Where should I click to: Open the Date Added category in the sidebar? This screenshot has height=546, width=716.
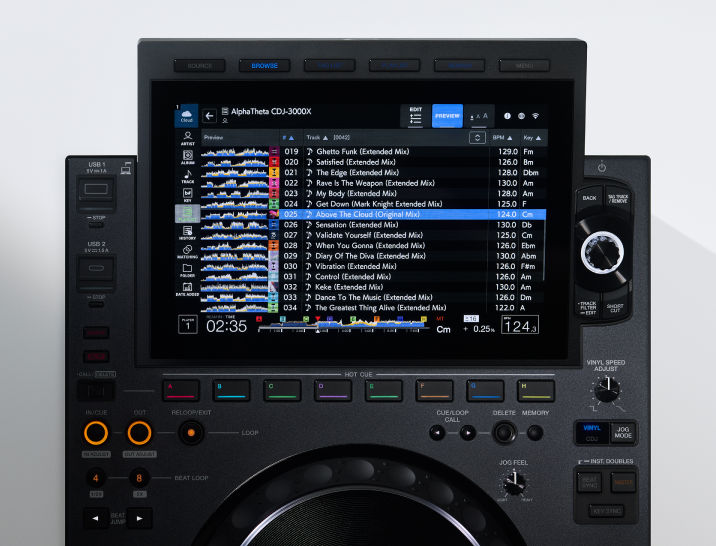[187, 289]
